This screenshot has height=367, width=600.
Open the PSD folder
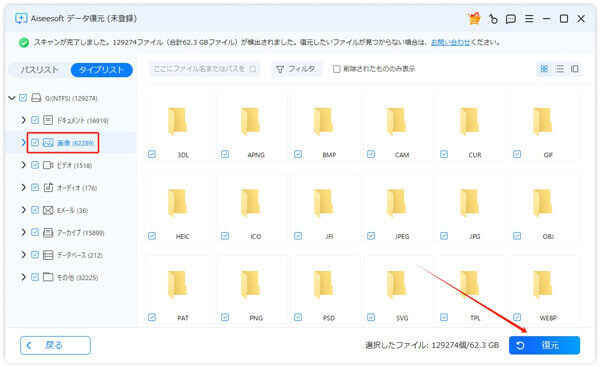click(323, 285)
